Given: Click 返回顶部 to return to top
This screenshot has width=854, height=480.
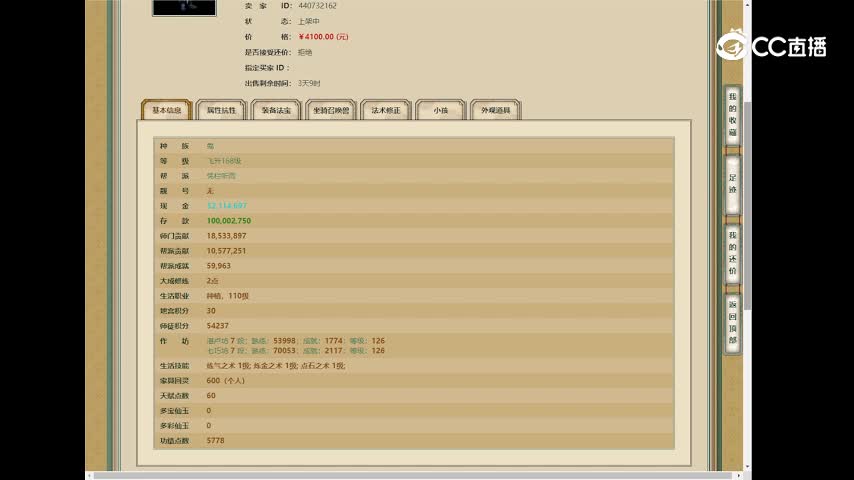Looking at the screenshot, I should click(x=732, y=320).
